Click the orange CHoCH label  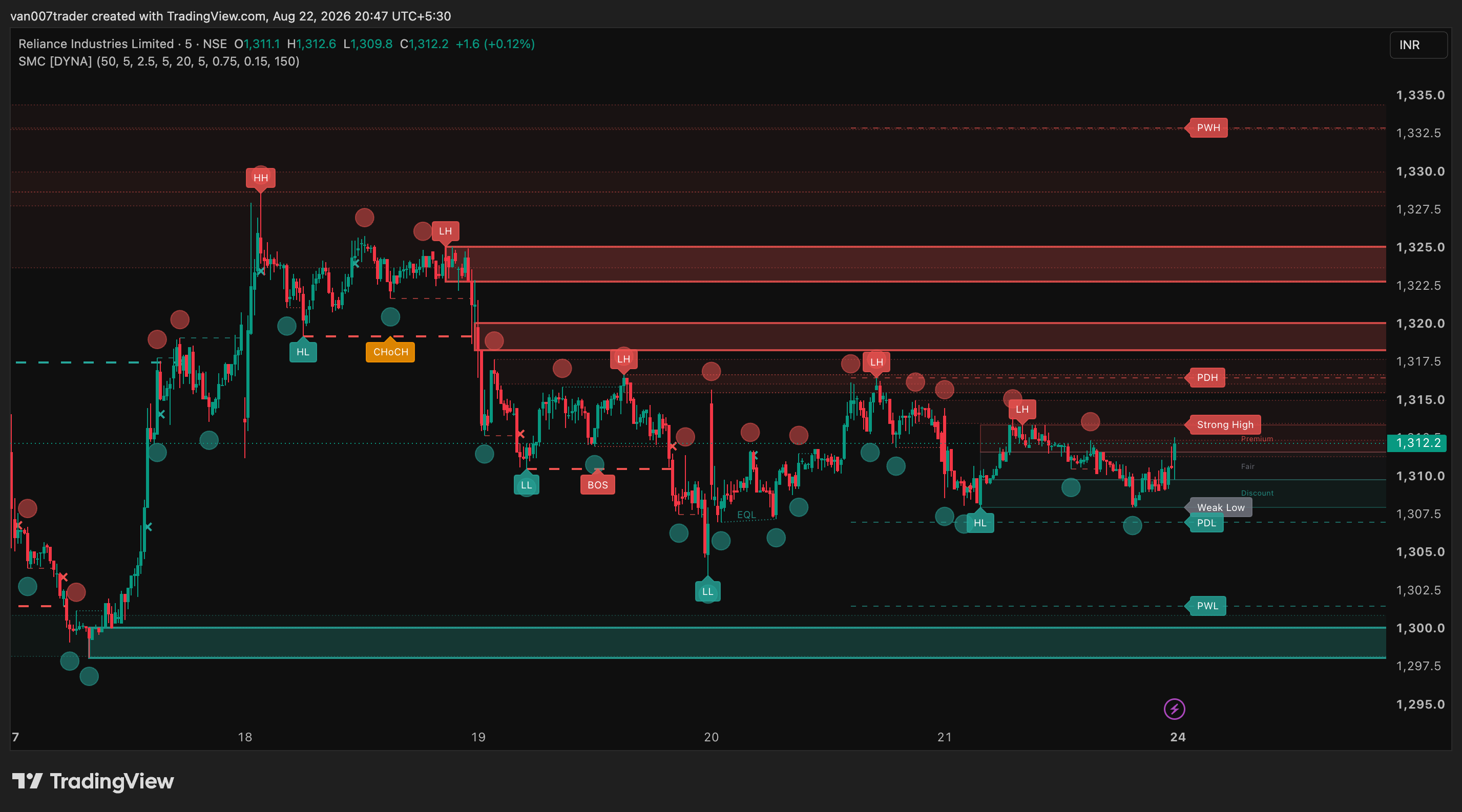click(x=390, y=352)
